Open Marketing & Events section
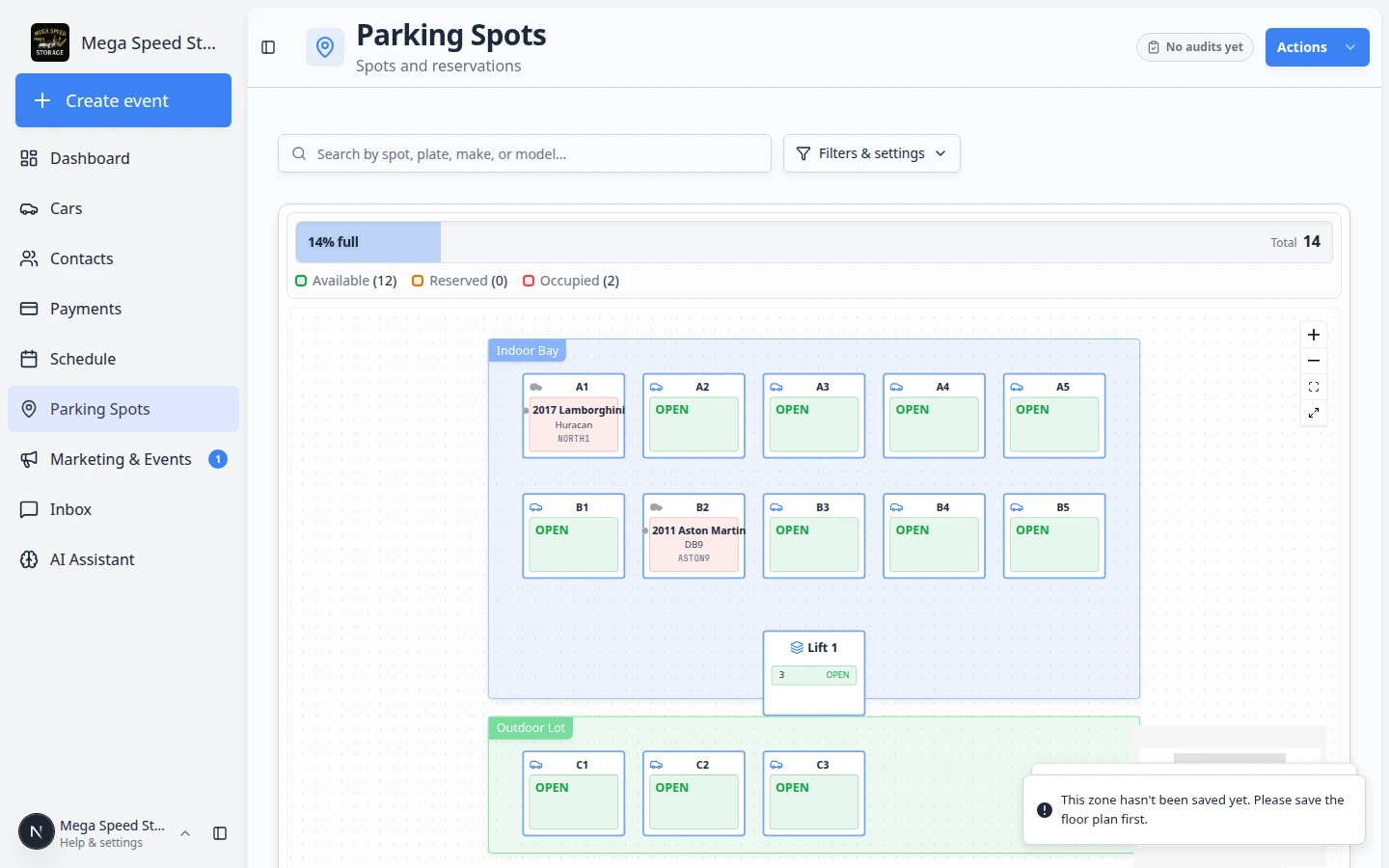The image size is (1389, 868). click(x=123, y=459)
